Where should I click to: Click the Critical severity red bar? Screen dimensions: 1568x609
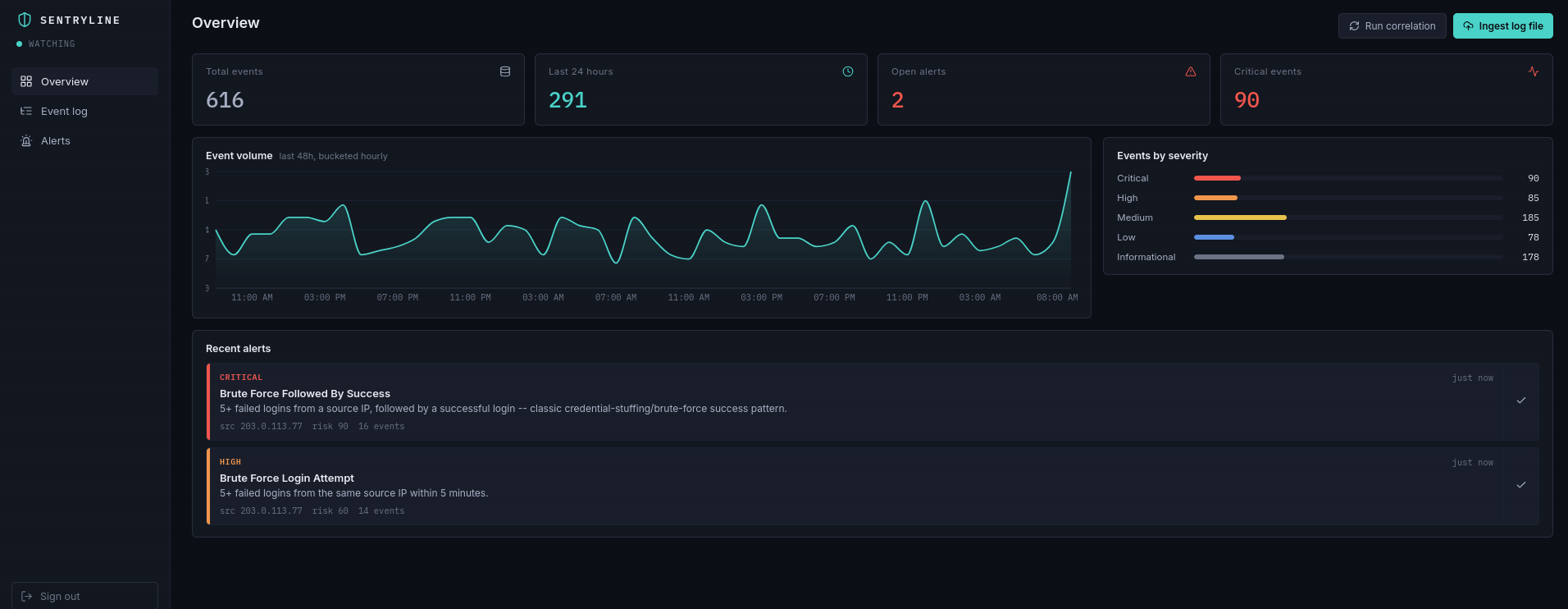(x=1217, y=178)
